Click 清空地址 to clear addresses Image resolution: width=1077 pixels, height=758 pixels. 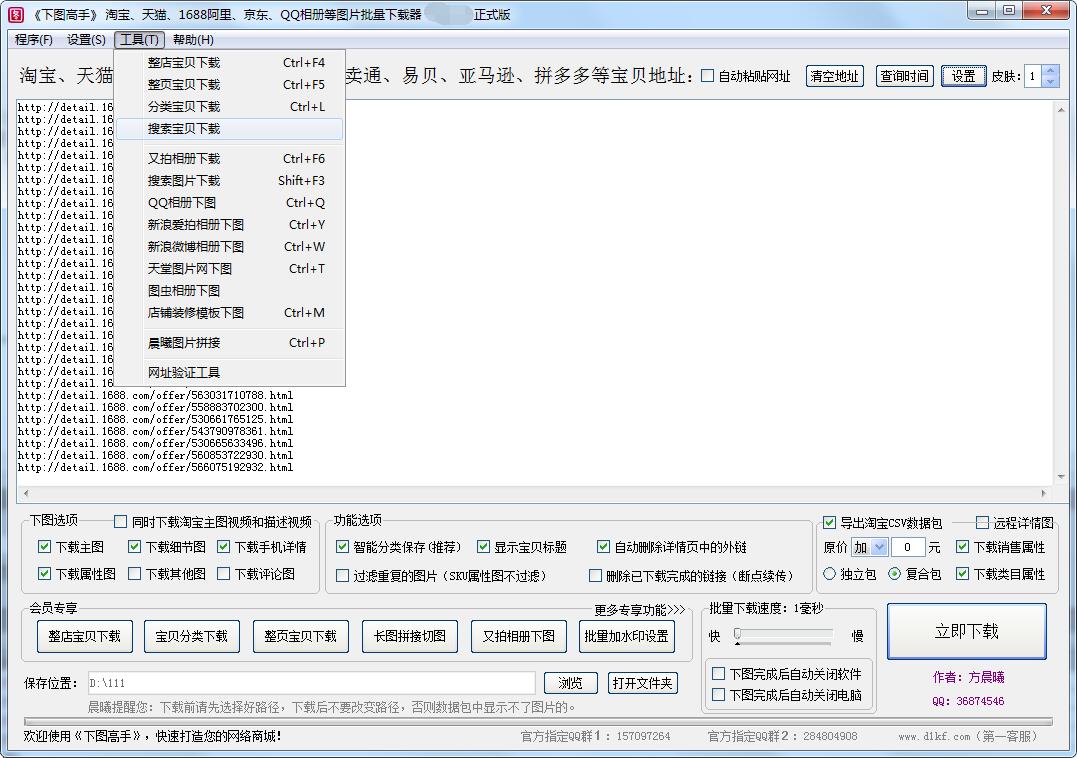click(x=835, y=75)
